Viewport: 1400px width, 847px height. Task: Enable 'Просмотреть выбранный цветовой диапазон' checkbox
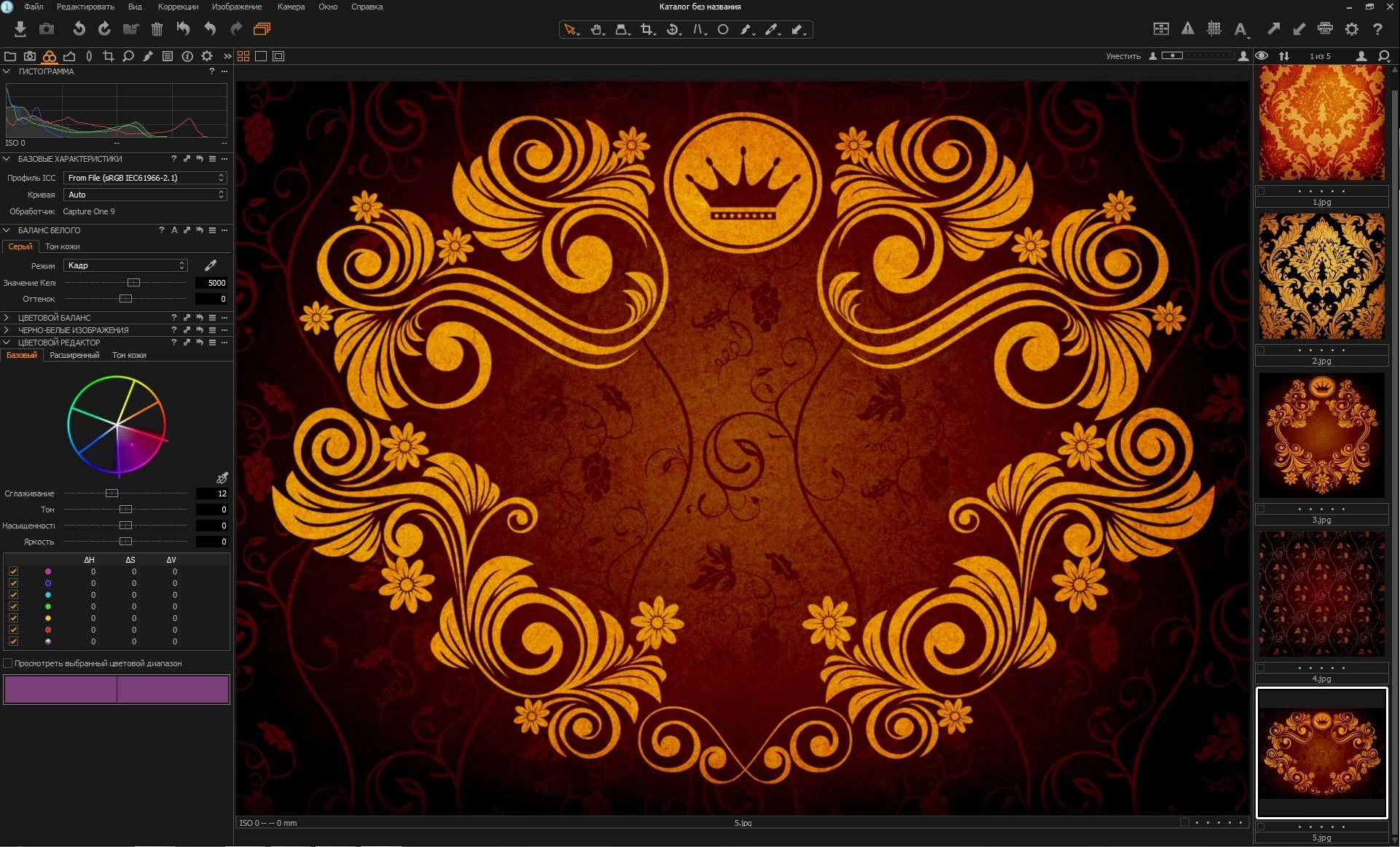[8, 663]
